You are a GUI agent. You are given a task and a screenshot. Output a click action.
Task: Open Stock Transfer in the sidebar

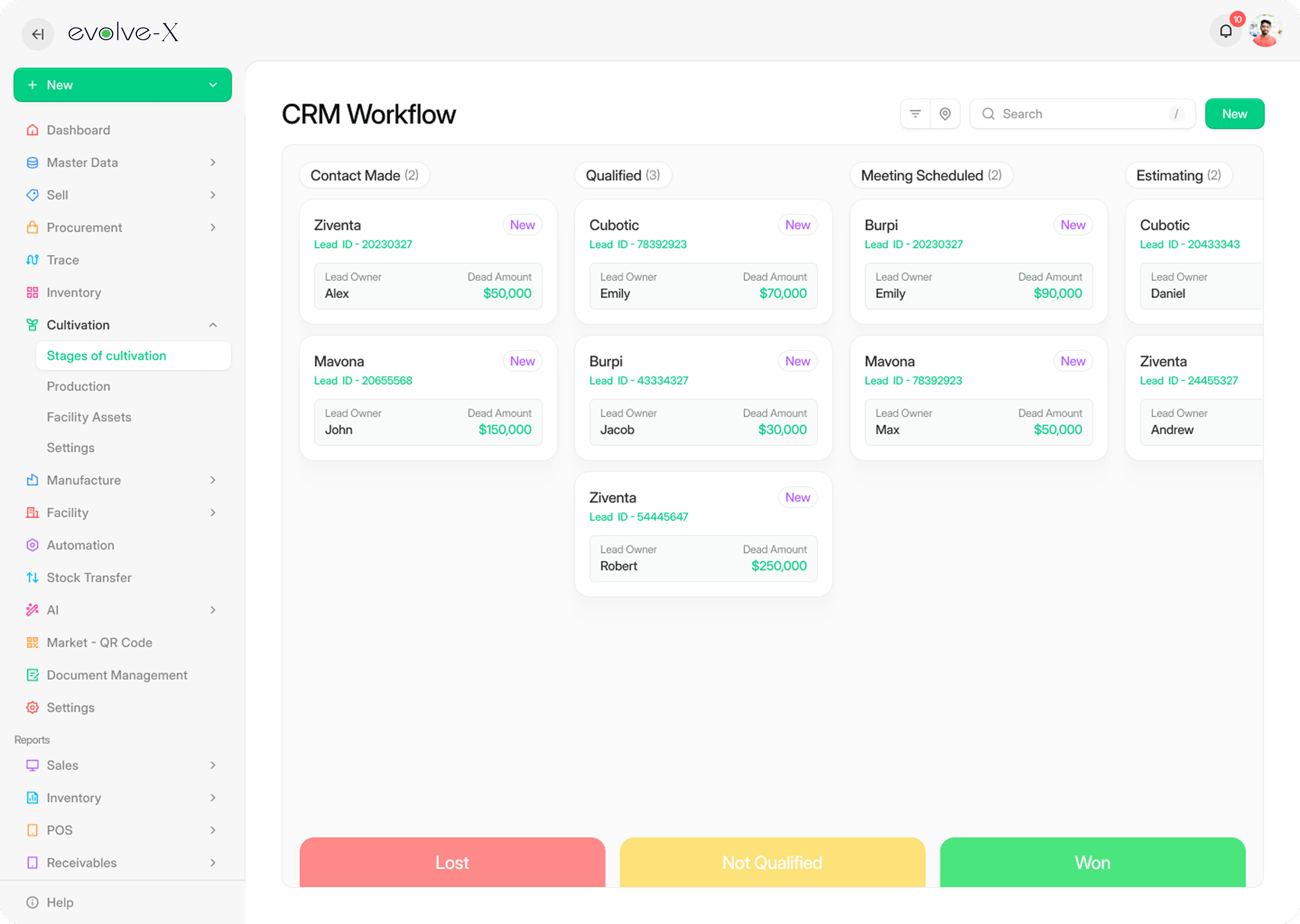[89, 577]
